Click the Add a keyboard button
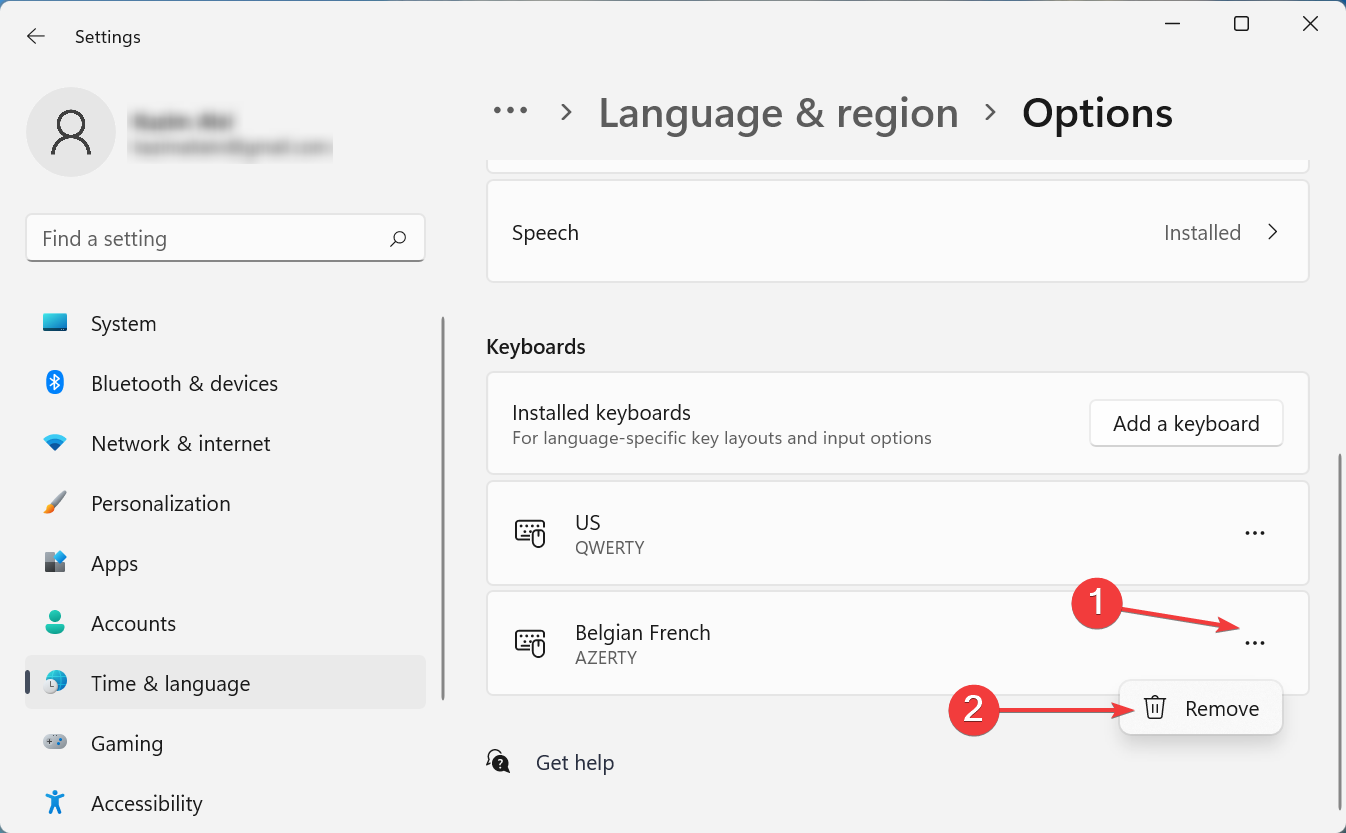 coord(1185,424)
